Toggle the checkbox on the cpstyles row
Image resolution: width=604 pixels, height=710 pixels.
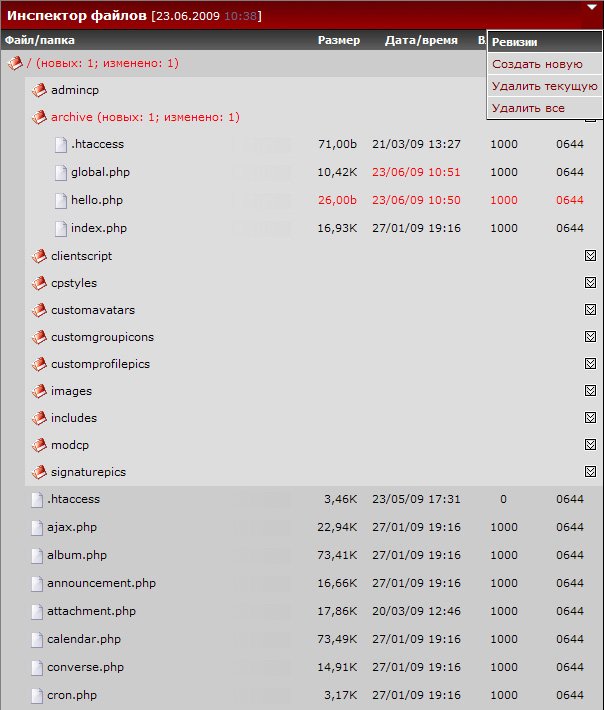pos(590,283)
